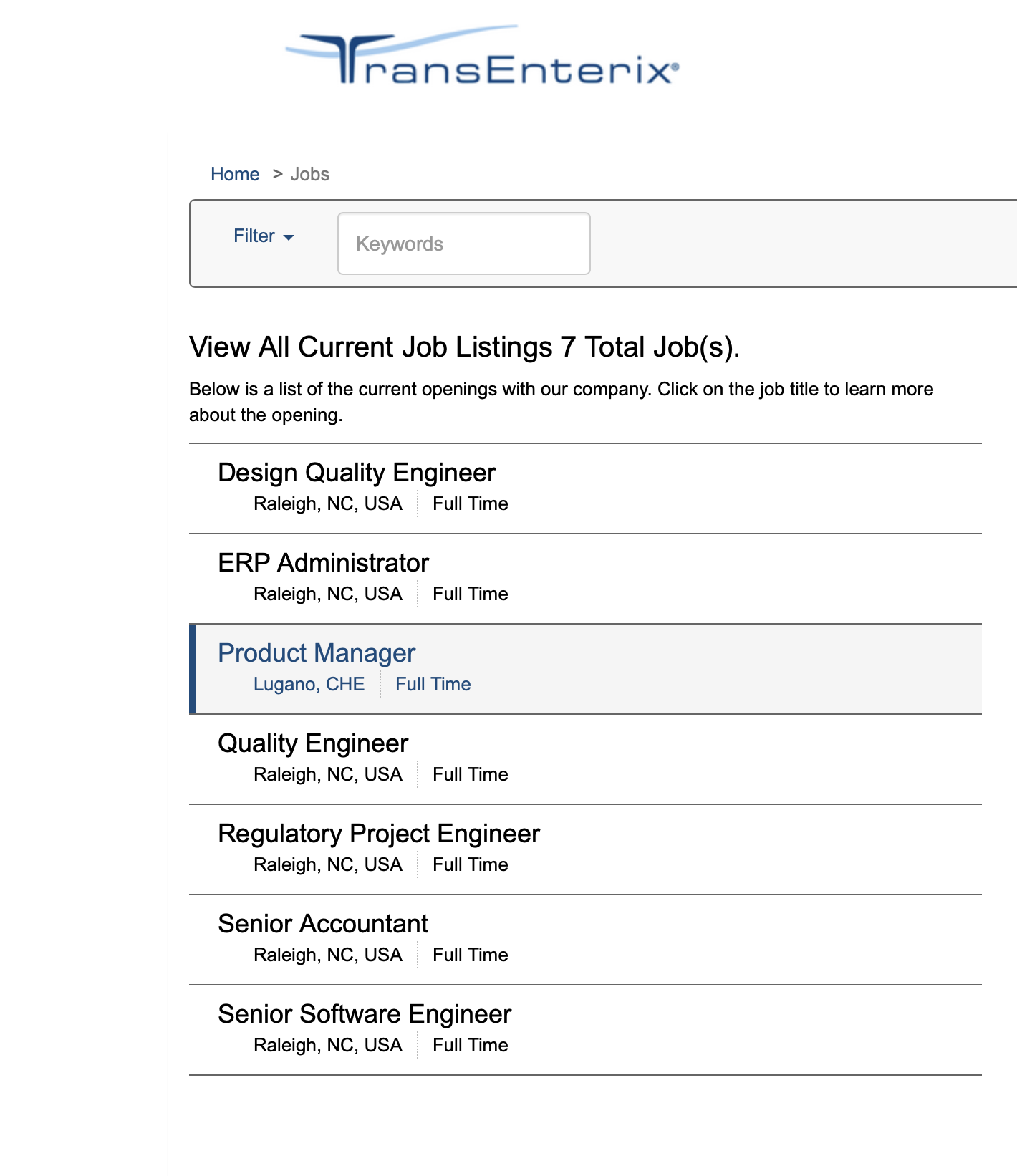Open the Product Manager job listing
The height and width of the screenshot is (1176, 1017).
click(317, 653)
